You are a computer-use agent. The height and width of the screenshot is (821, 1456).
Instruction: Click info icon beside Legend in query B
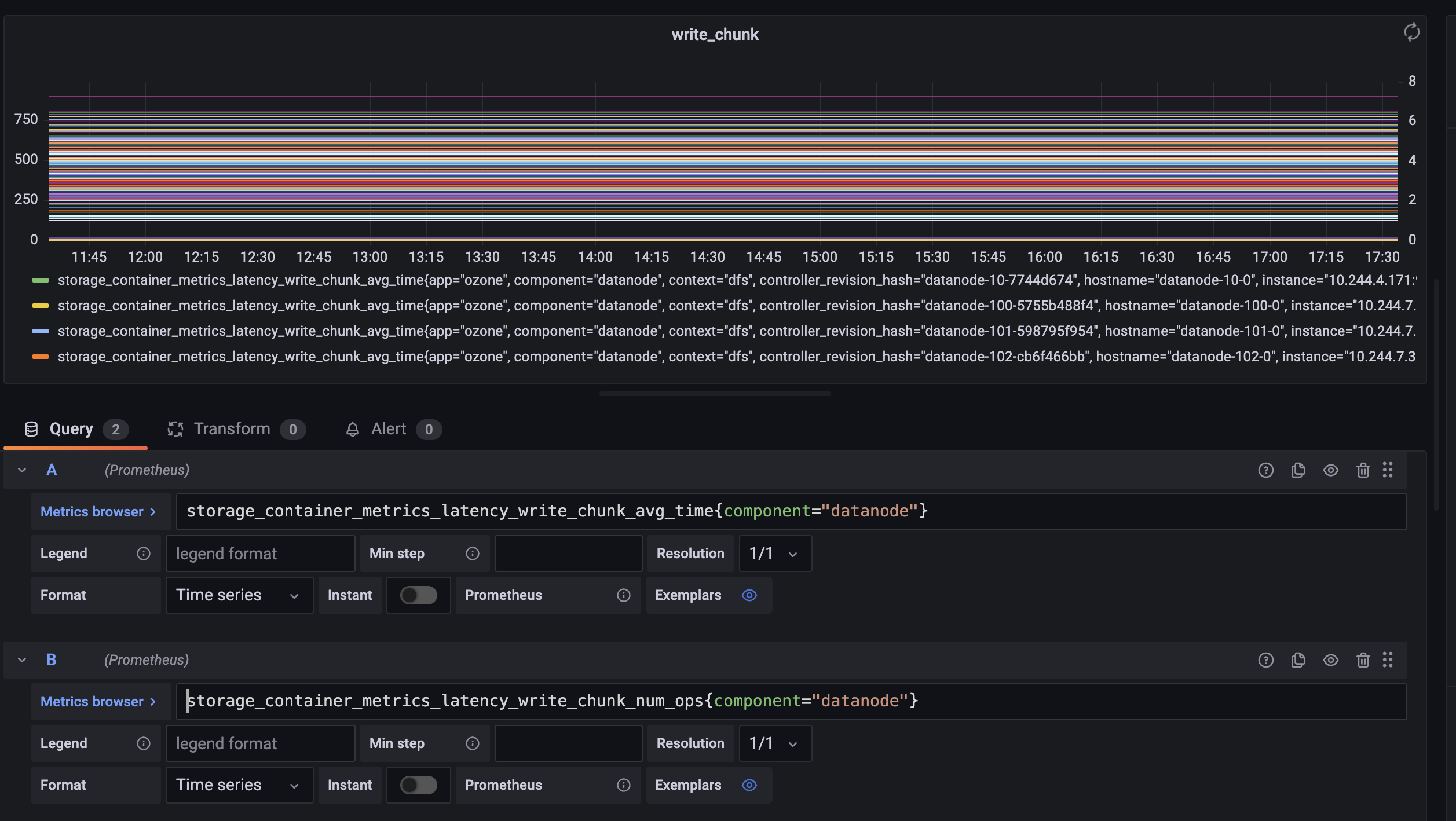point(143,743)
